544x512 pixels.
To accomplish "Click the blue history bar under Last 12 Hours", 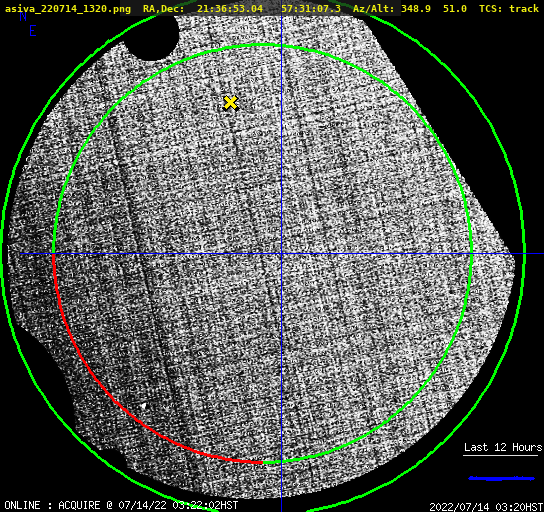I will (501, 479).
